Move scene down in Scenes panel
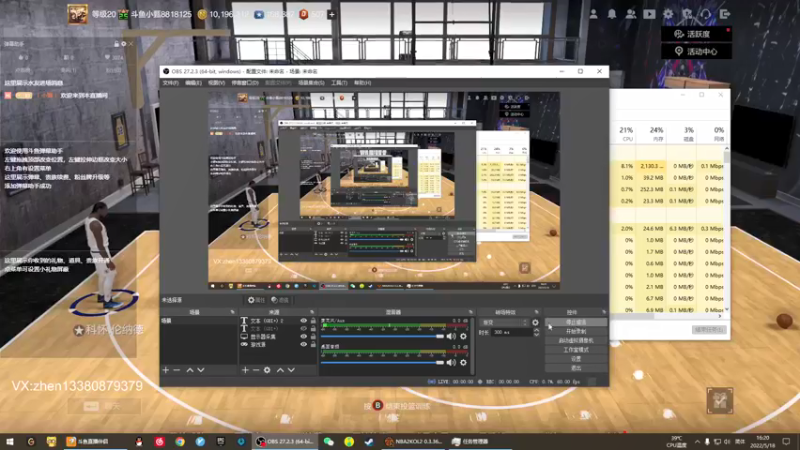800x450 pixels. (201, 370)
